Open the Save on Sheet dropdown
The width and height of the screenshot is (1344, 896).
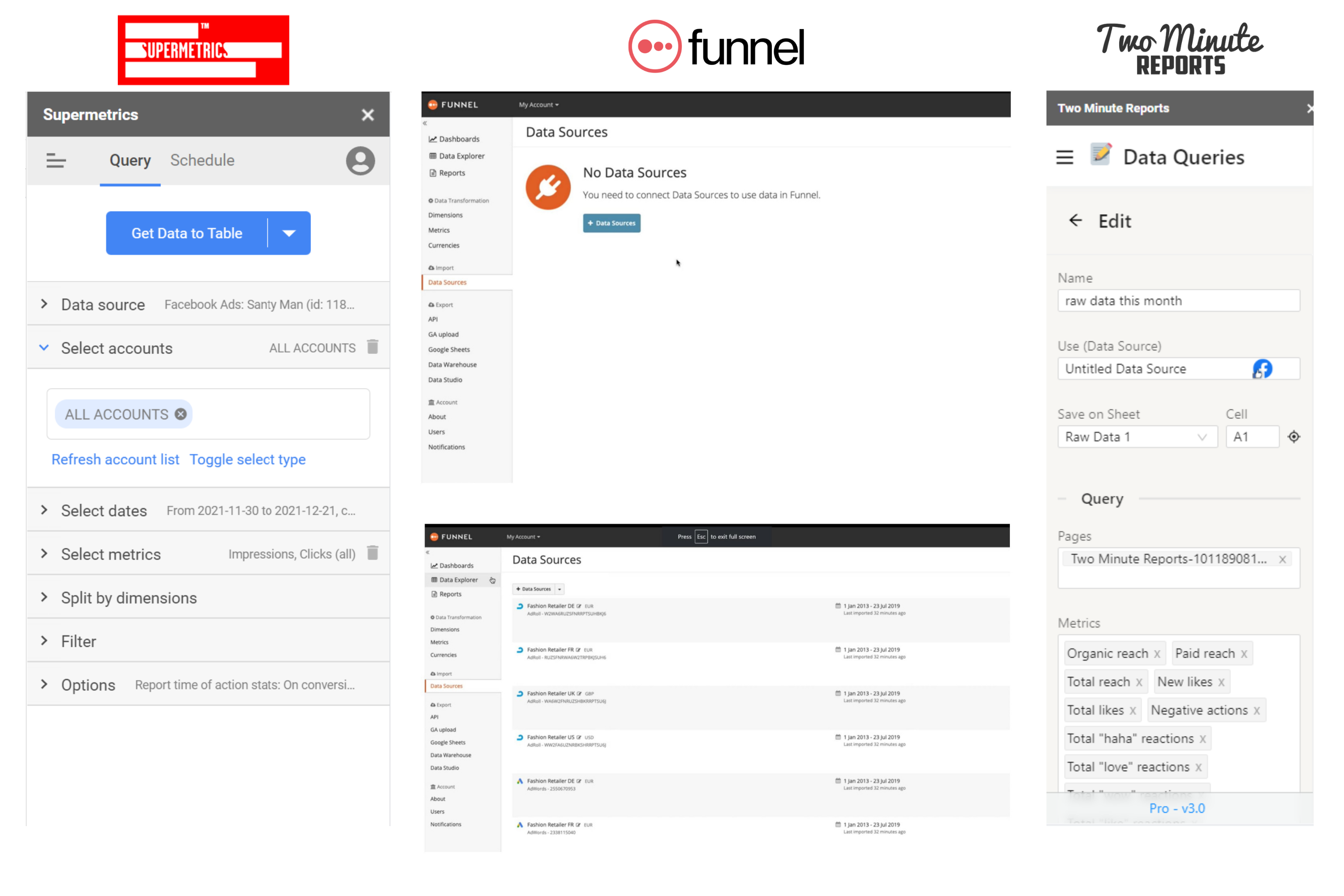coord(1138,437)
